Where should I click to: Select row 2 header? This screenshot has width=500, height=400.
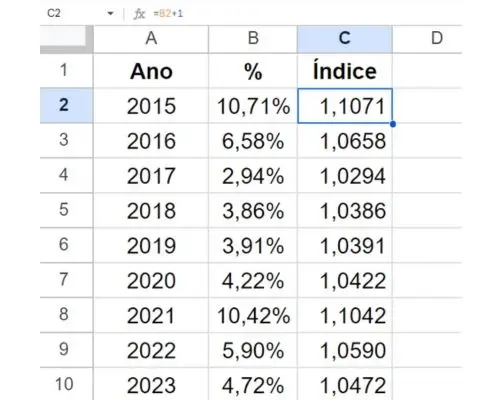coord(66,105)
